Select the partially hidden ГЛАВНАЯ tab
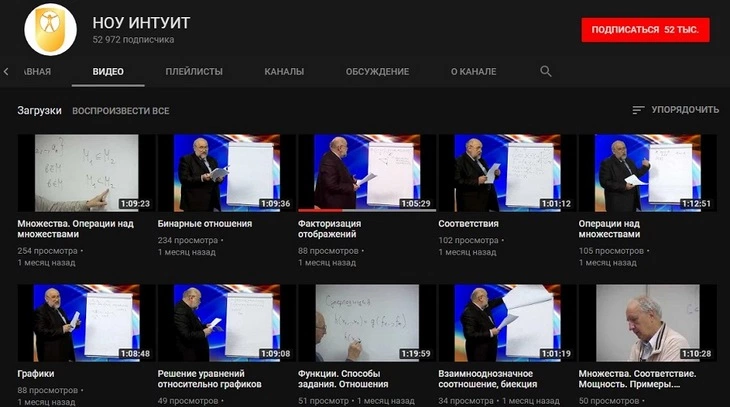The height and width of the screenshot is (407, 730). point(37,72)
